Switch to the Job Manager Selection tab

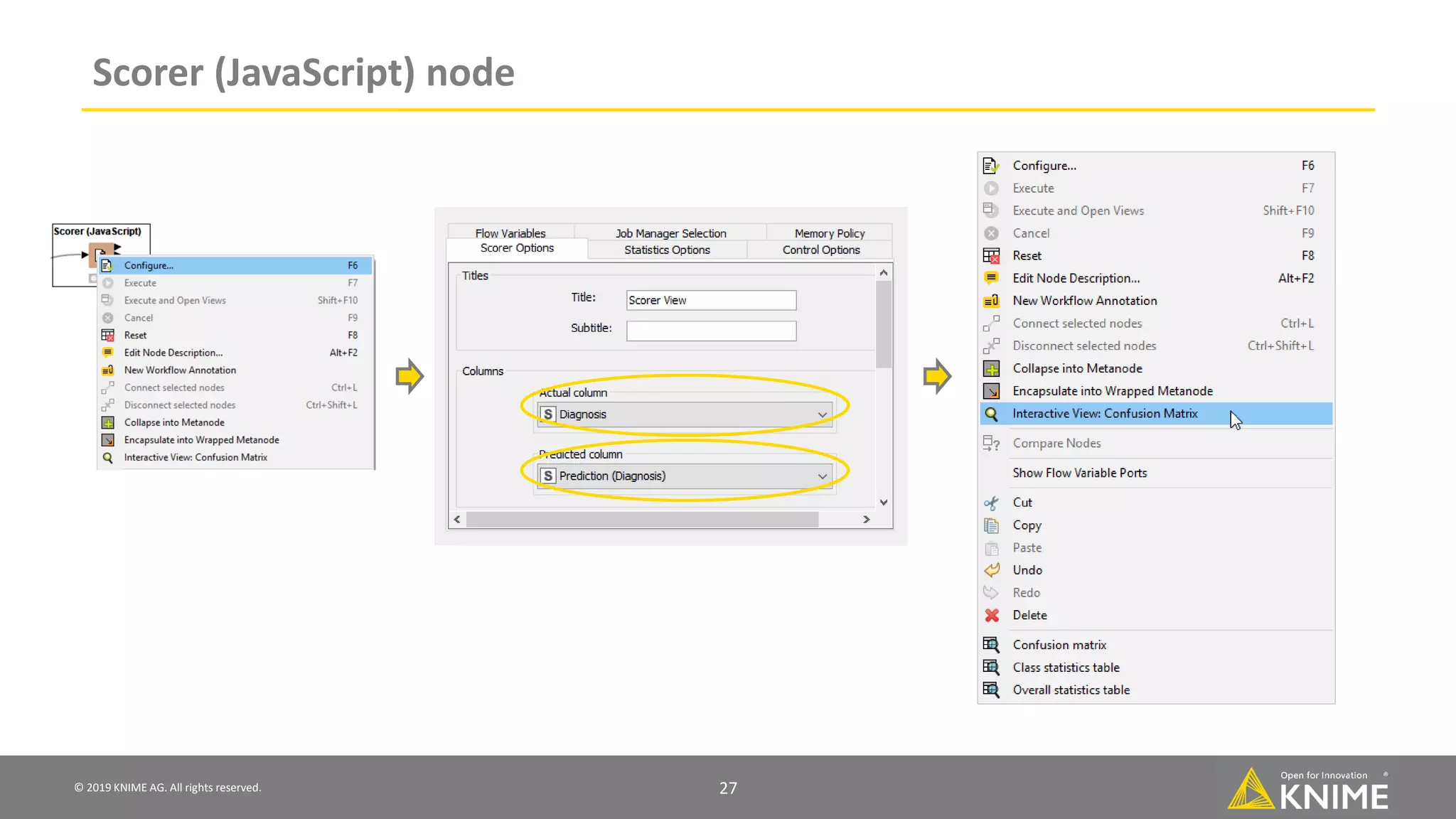pyautogui.click(x=670, y=232)
